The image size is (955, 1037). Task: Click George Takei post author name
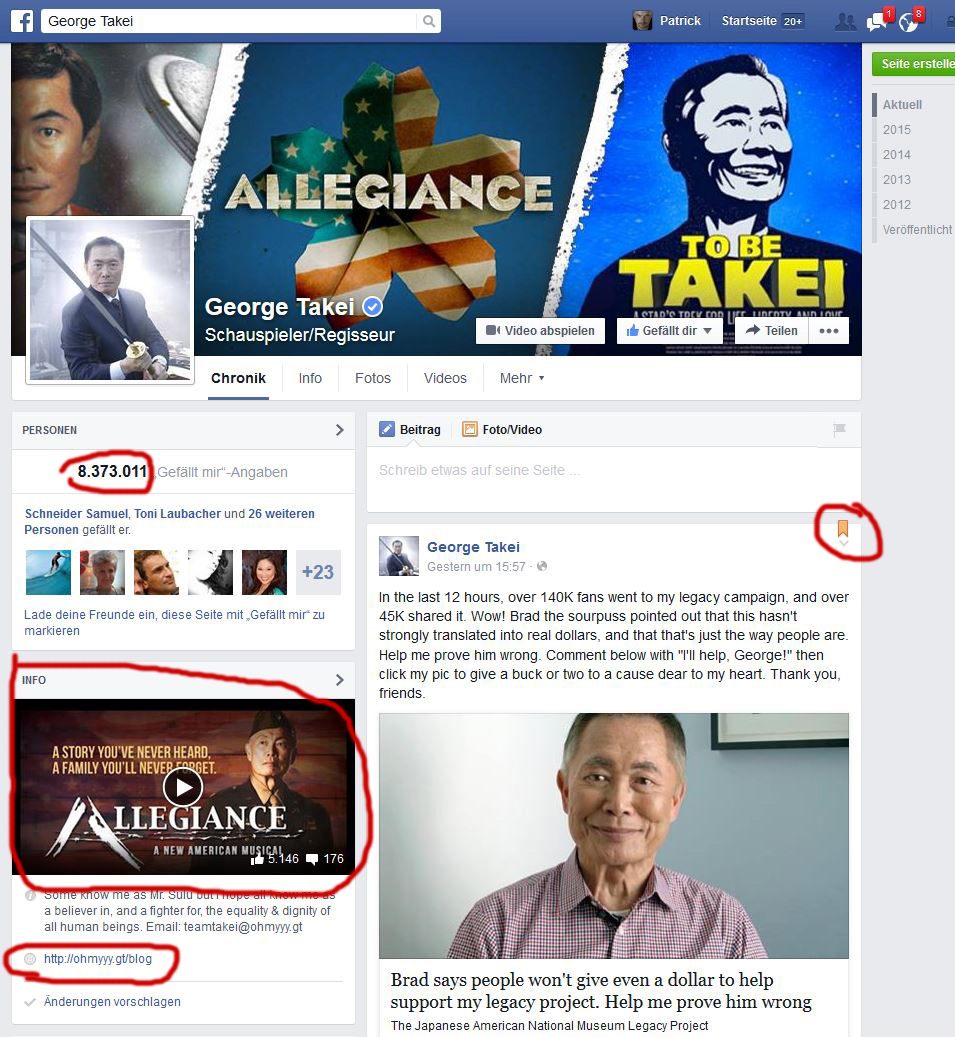[474, 547]
